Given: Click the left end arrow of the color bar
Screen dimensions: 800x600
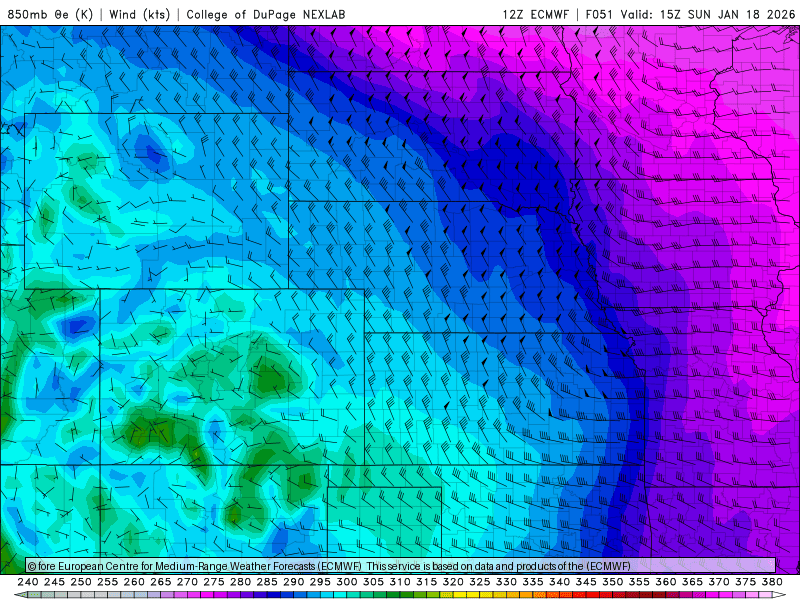Looking at the screenshot, I should click(20, 595).
